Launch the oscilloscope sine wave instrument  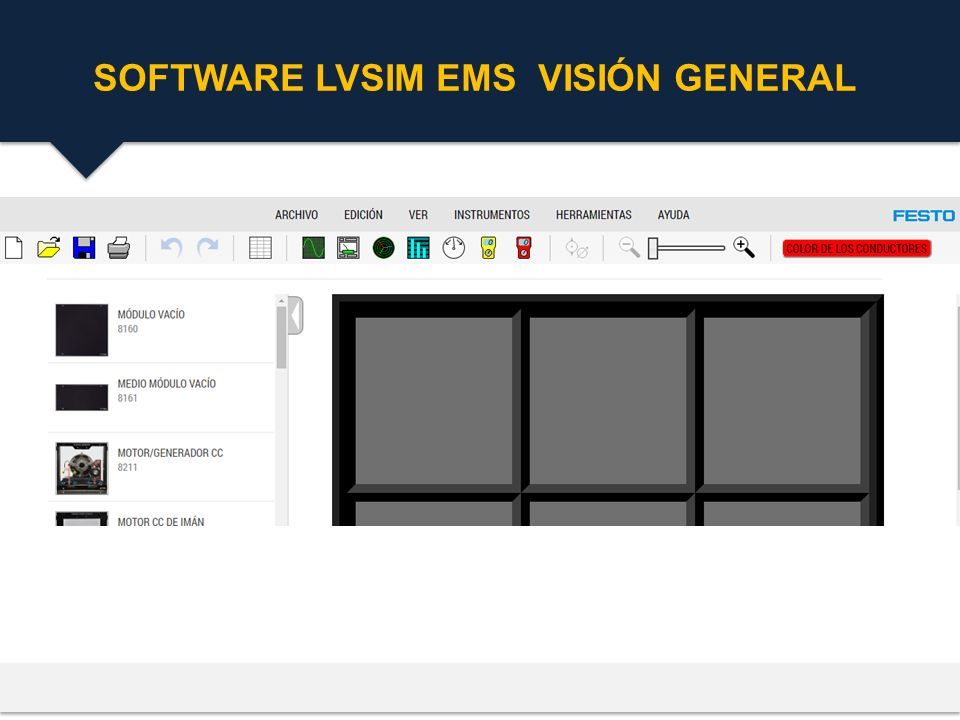(313, 248)
